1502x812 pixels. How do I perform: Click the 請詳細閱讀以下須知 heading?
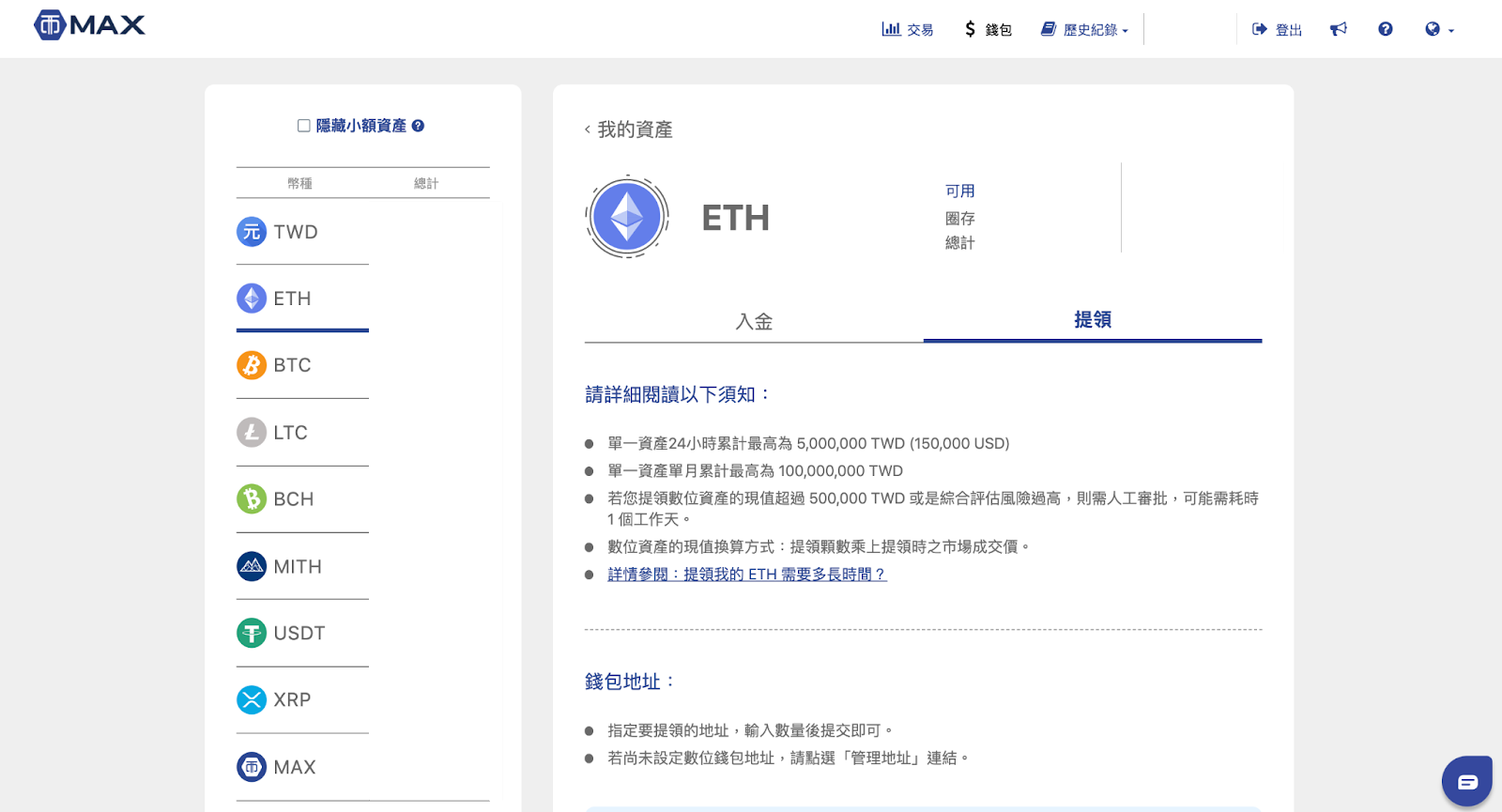(677, 394)
